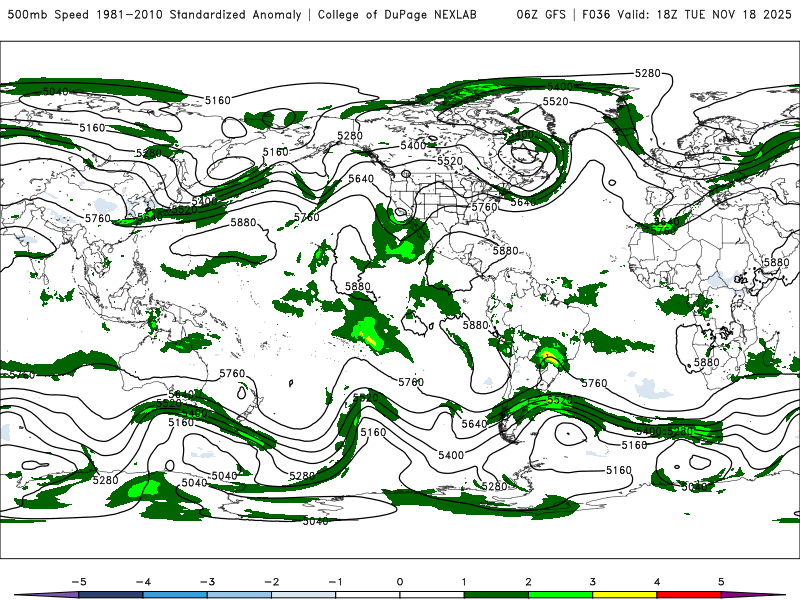Image resolution: width=800 pixels, height=600 pixels.
Task: Click the colorbar label '-1'
Action: 336,582
